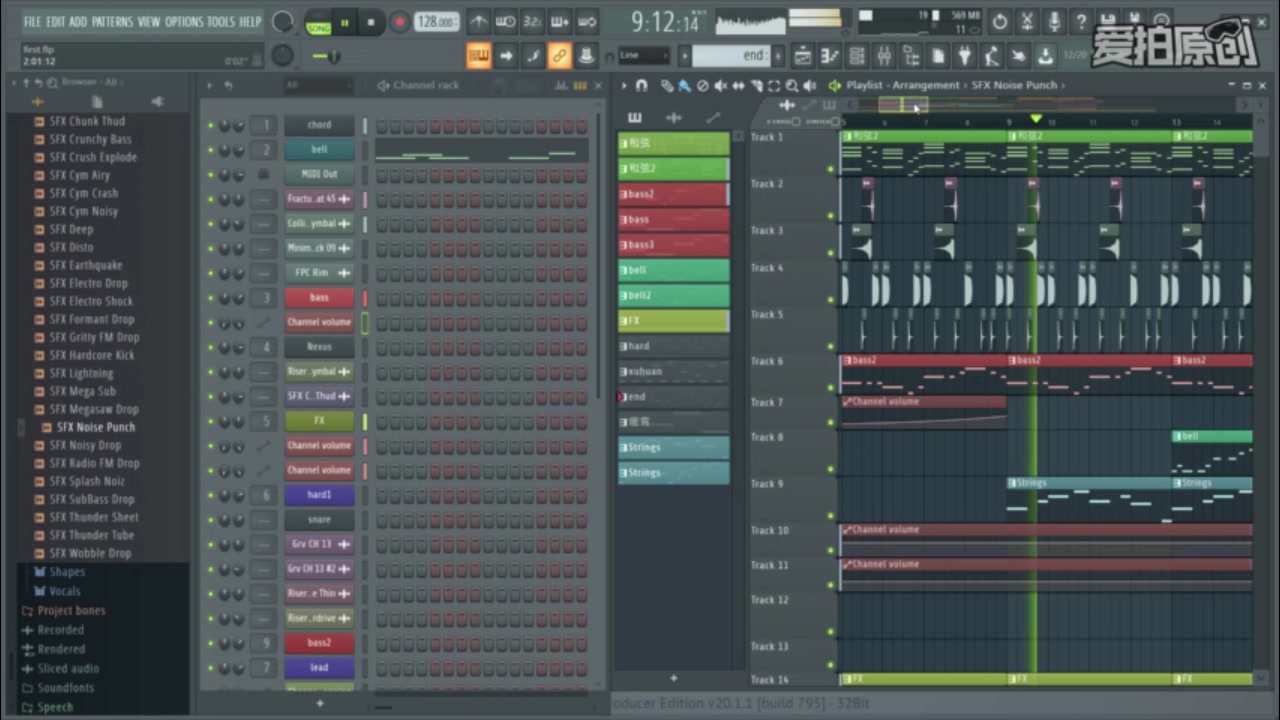Image resolution: width=1280 pixels, height=720 pixels.
Task: Select the Draw pencil tool in Playlist
Action: [667, 86]
